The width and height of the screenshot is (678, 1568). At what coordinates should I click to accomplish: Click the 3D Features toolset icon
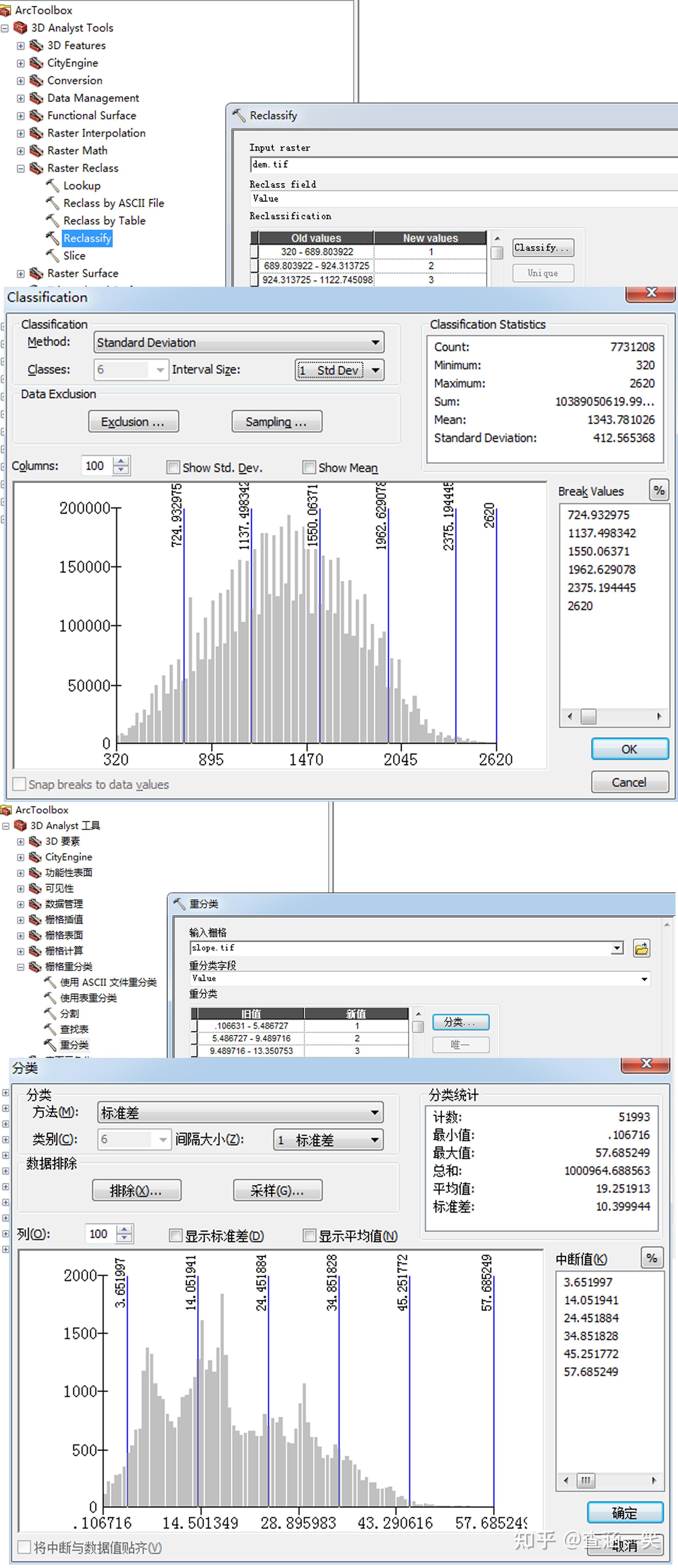[37, 46]
